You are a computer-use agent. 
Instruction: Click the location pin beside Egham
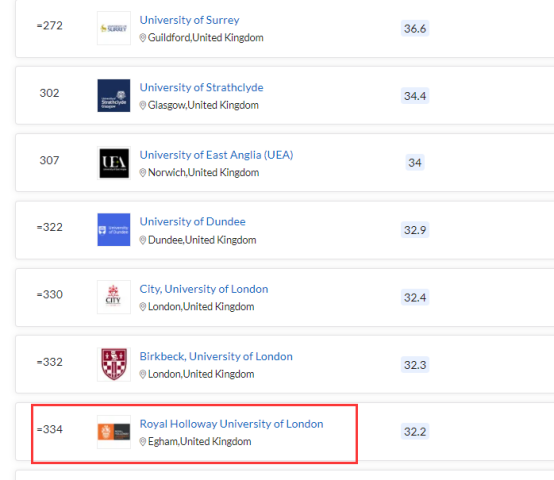click(x=143, y=442)
